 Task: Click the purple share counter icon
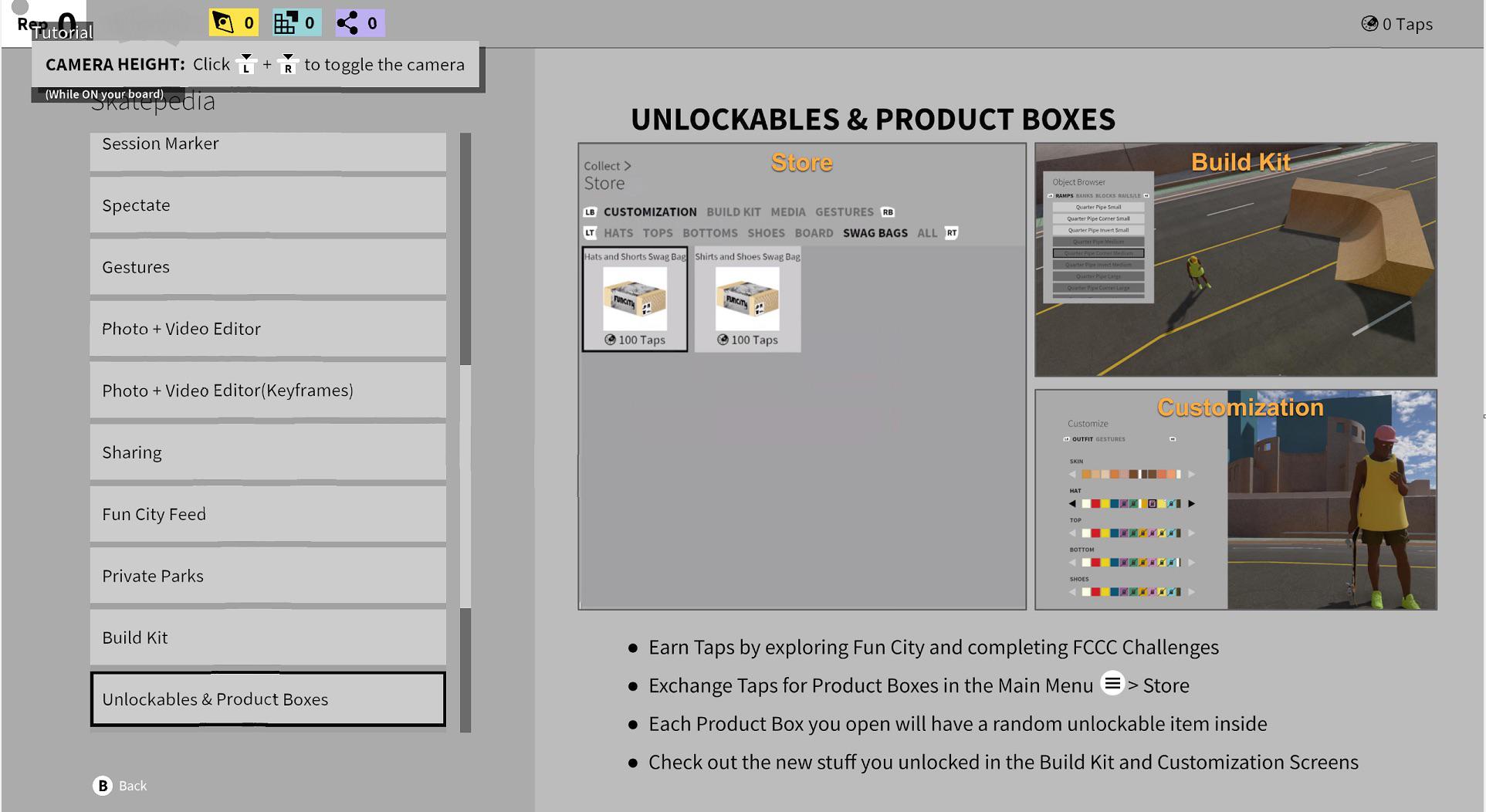click(347, 23)
